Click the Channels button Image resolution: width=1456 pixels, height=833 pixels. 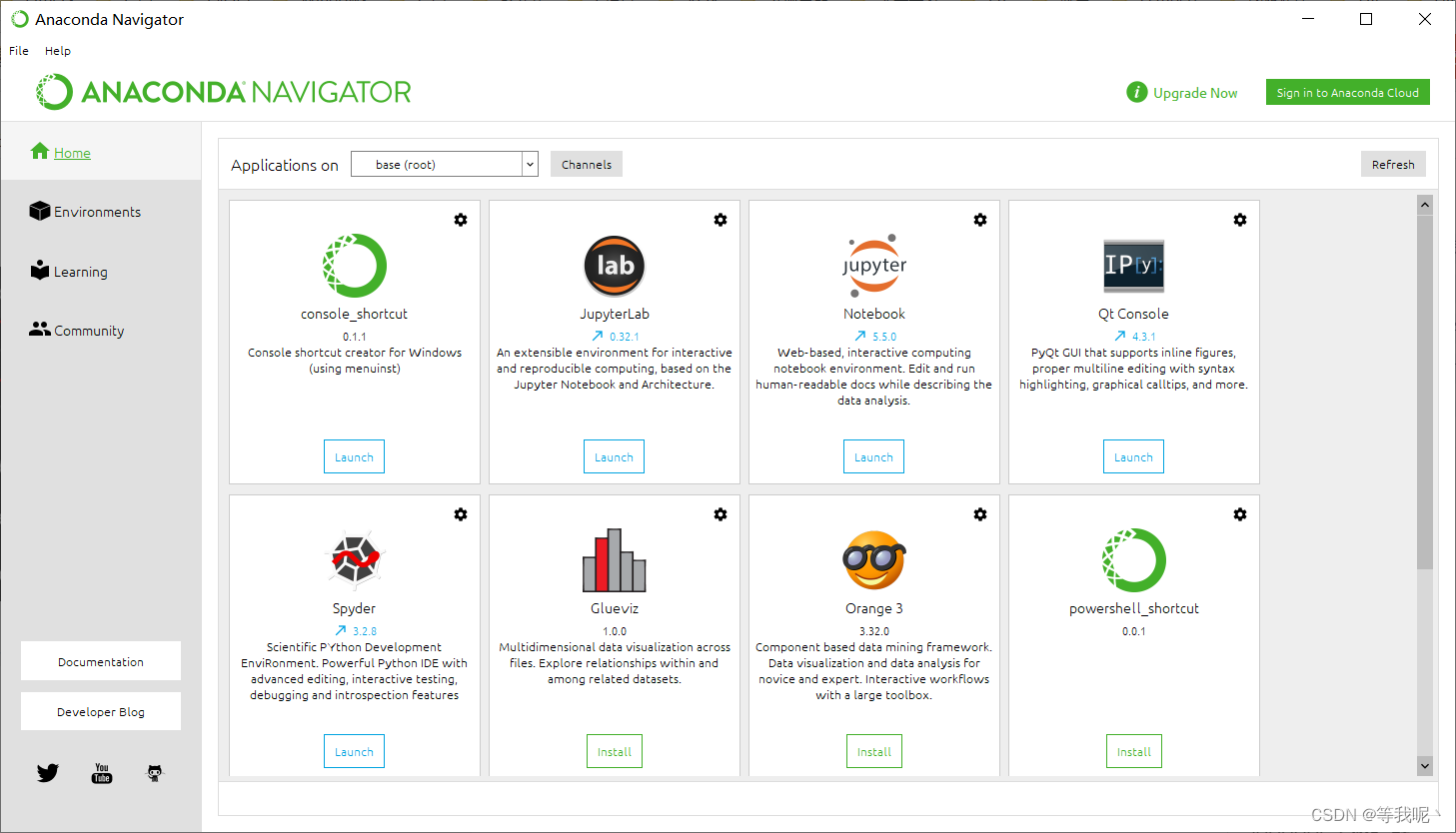pyautogui.click(x=587, y=164)
